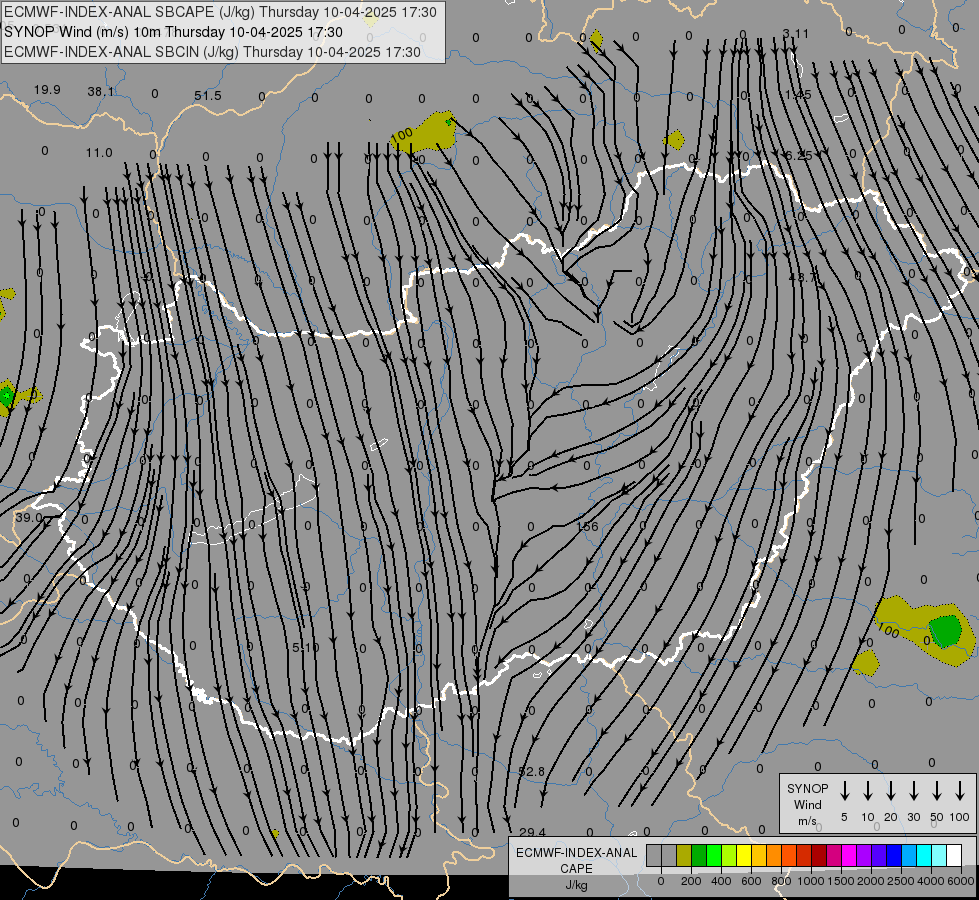Click the '600' tick label of CAPE scale
This screenshot has width=979, height=900.
tap(751, 881)
